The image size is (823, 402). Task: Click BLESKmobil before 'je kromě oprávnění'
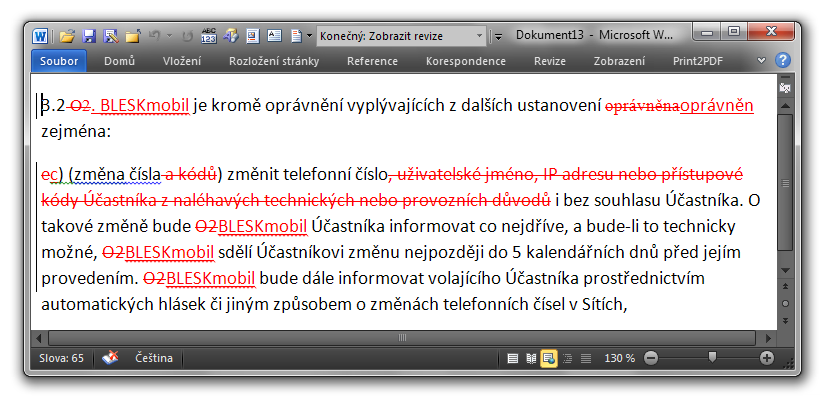[144, 107]
